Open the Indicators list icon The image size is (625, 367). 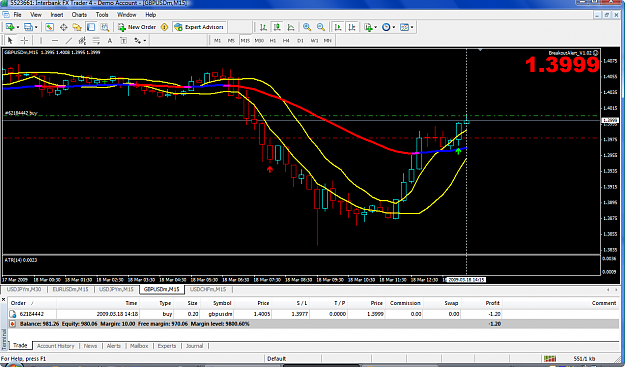(x=368, y=27)
